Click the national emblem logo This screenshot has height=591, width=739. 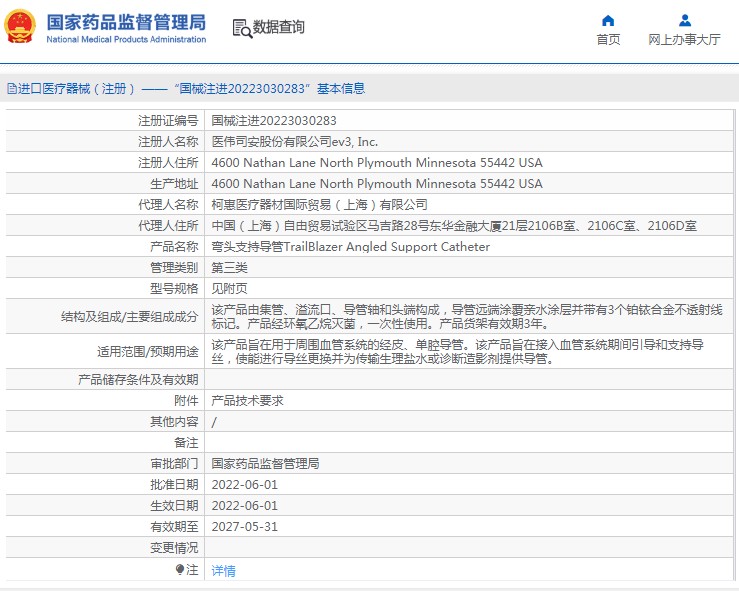click(20, 27)
